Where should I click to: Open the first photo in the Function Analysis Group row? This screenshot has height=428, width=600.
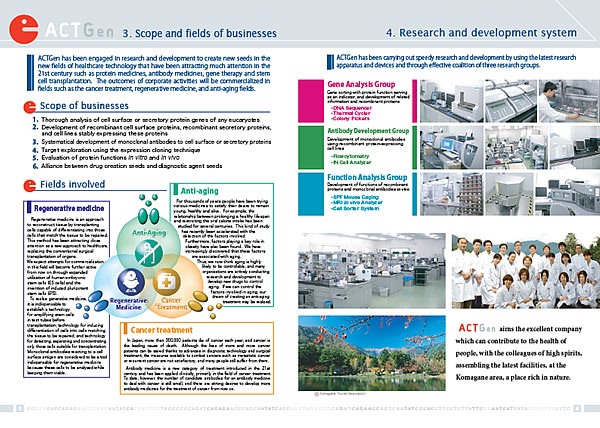point(452,194)
